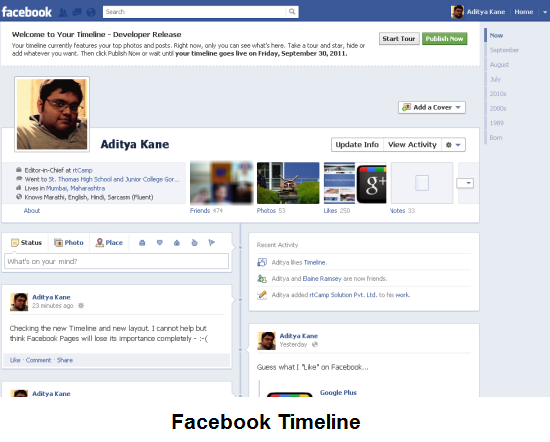Image resolution: width=550 pixels, height=442 pixels.
Task: Like the post about new Timeline layout
Action: (x=15, y=360)
